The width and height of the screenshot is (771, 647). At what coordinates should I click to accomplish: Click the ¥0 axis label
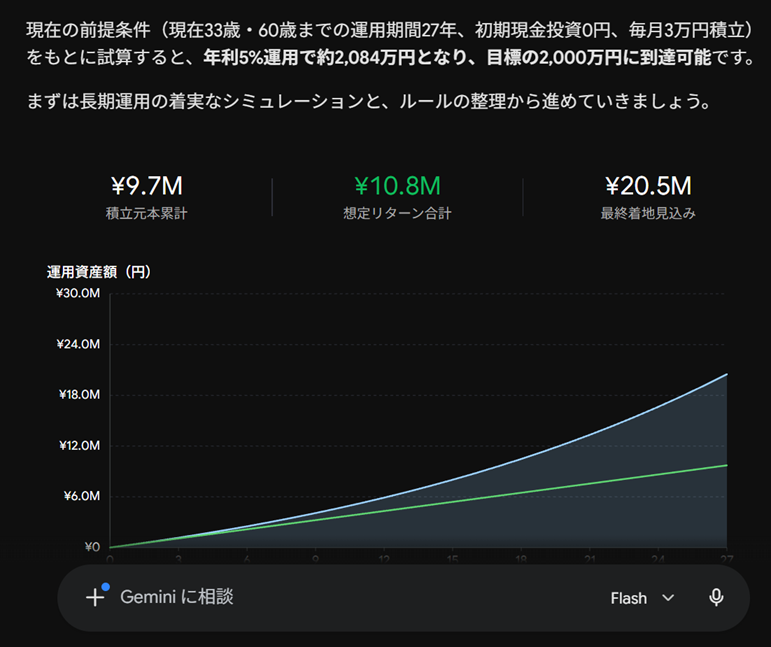[x=92, y=547]
